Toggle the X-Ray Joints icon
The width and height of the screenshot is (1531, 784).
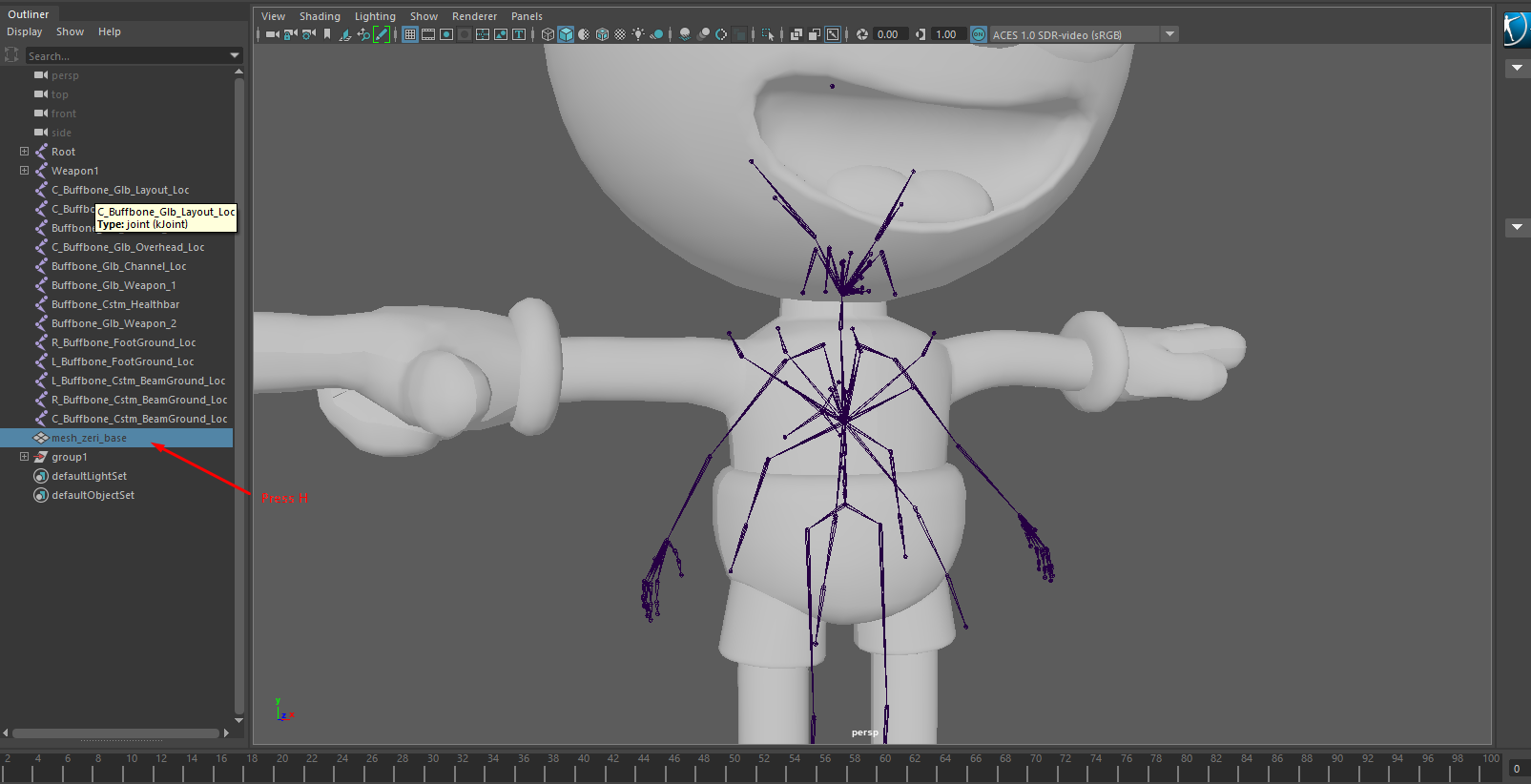833,34
